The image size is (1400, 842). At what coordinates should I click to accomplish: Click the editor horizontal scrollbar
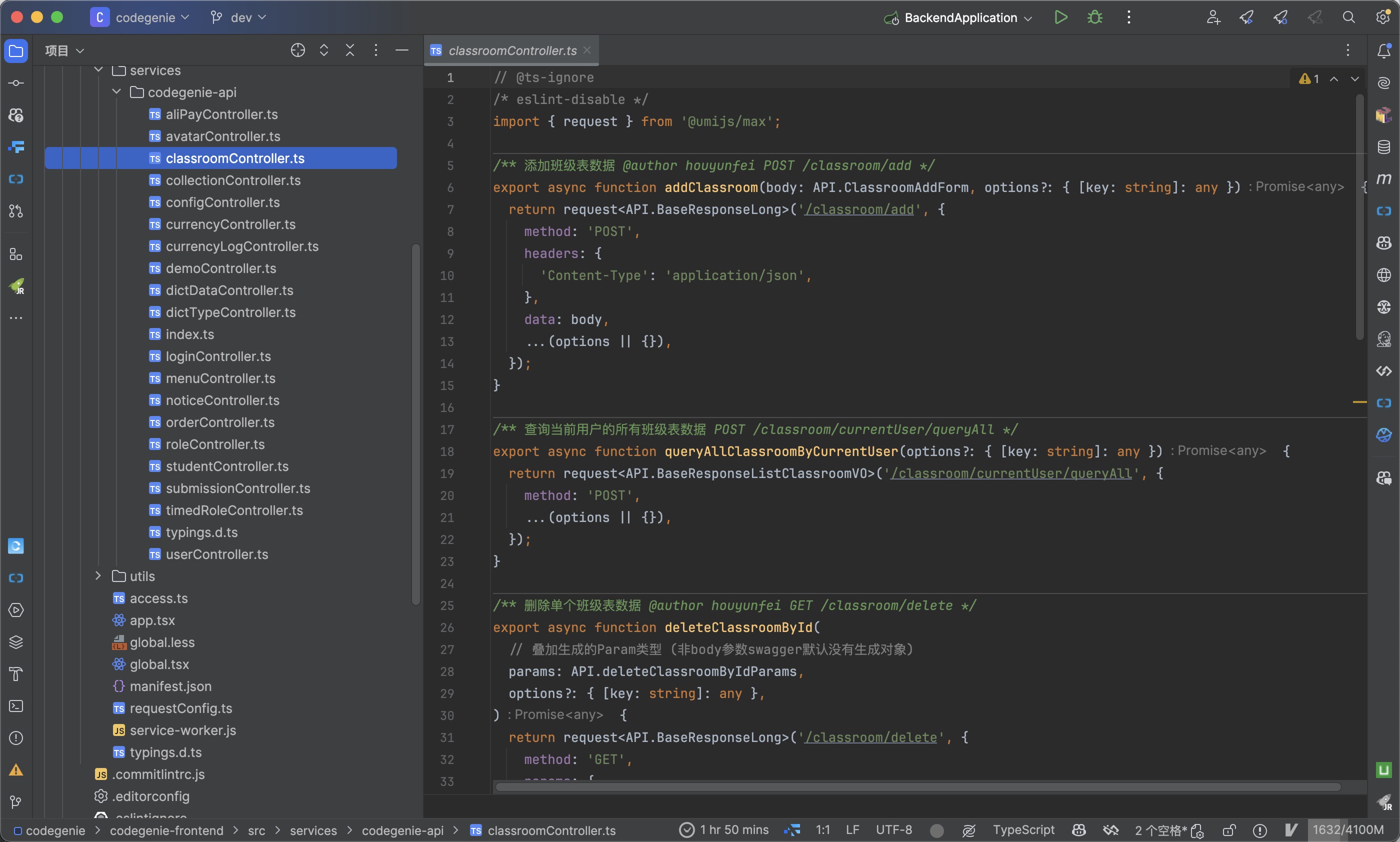click(x=918, y=787)
